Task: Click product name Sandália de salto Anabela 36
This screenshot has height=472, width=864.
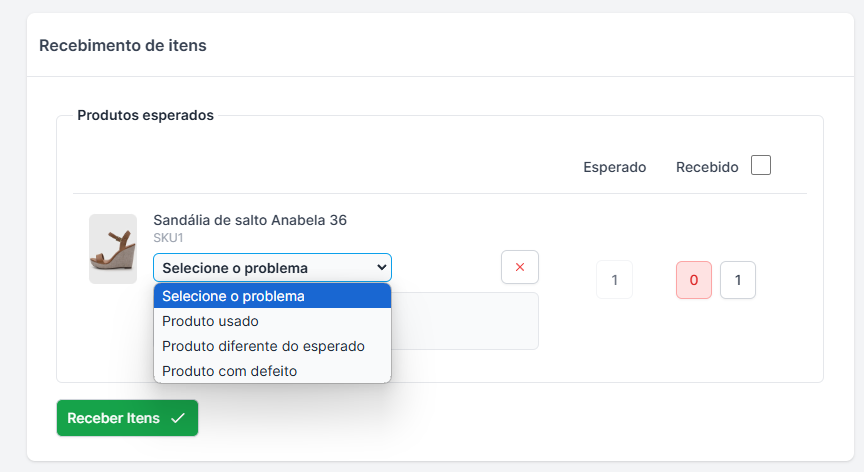Action: (x=250, y=220)
